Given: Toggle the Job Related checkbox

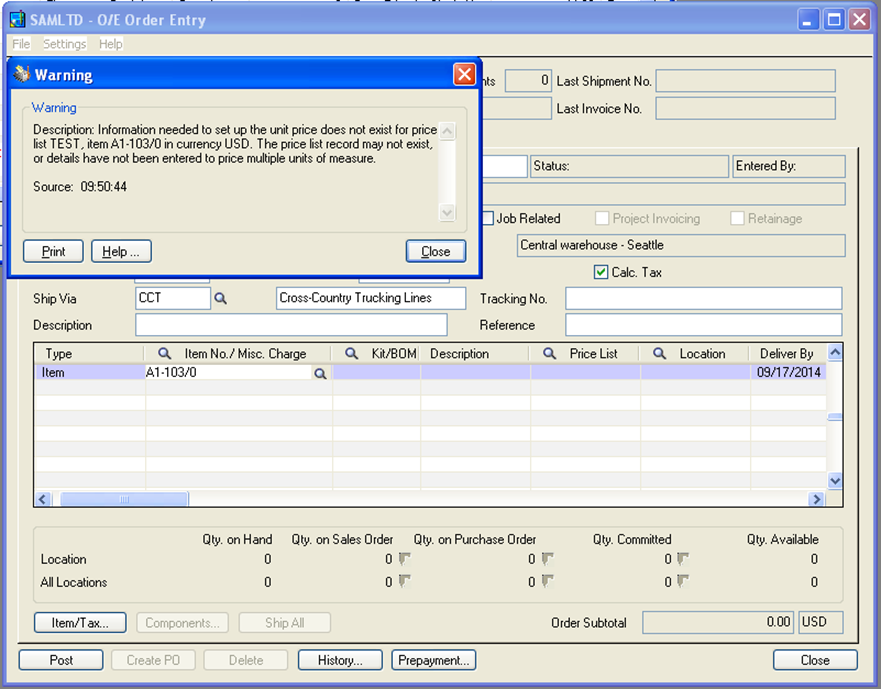Looking at the screenshot, I should pos(488,218).
